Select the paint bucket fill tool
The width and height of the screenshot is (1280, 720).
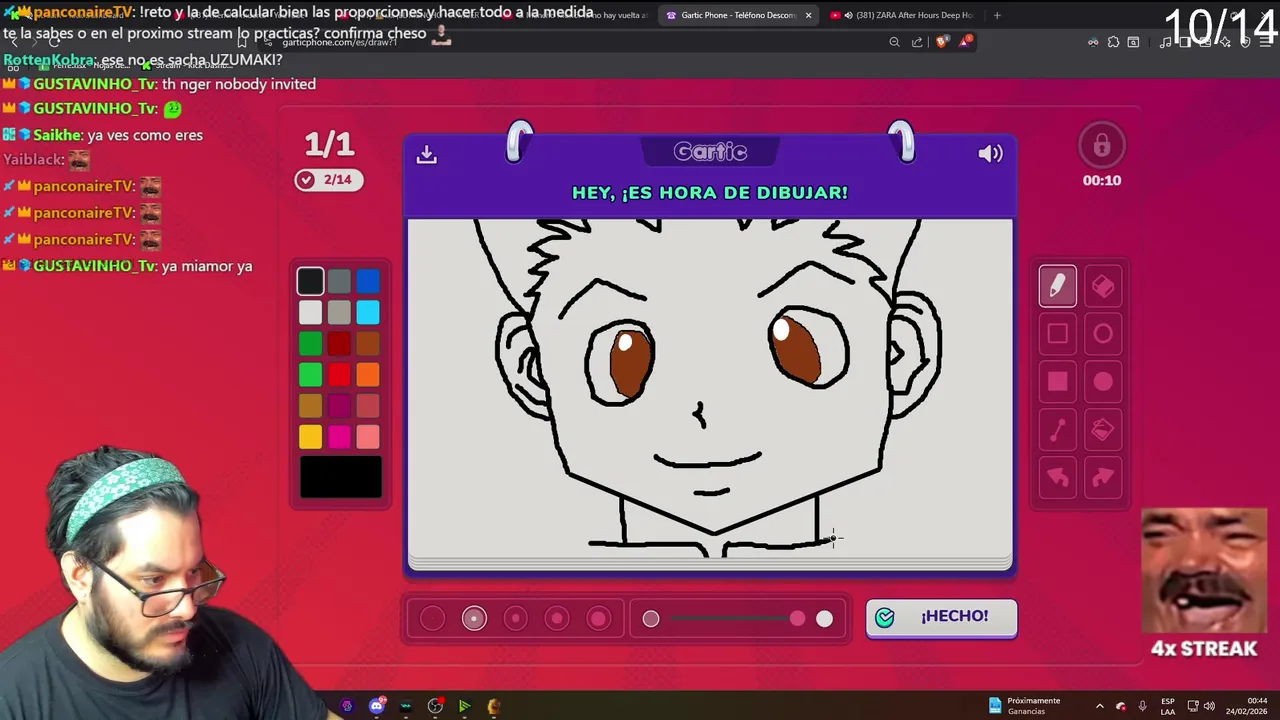[x=1103, y=430]
